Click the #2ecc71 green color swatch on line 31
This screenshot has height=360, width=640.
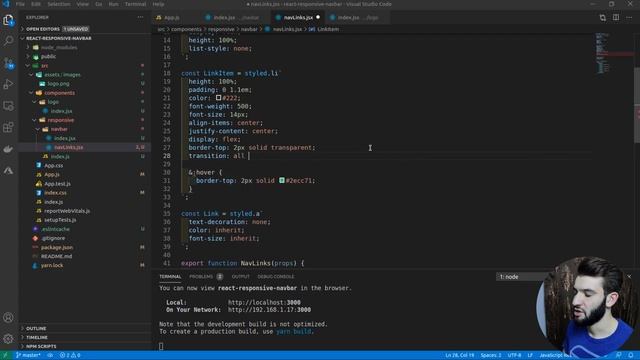(x=282, y=180)
